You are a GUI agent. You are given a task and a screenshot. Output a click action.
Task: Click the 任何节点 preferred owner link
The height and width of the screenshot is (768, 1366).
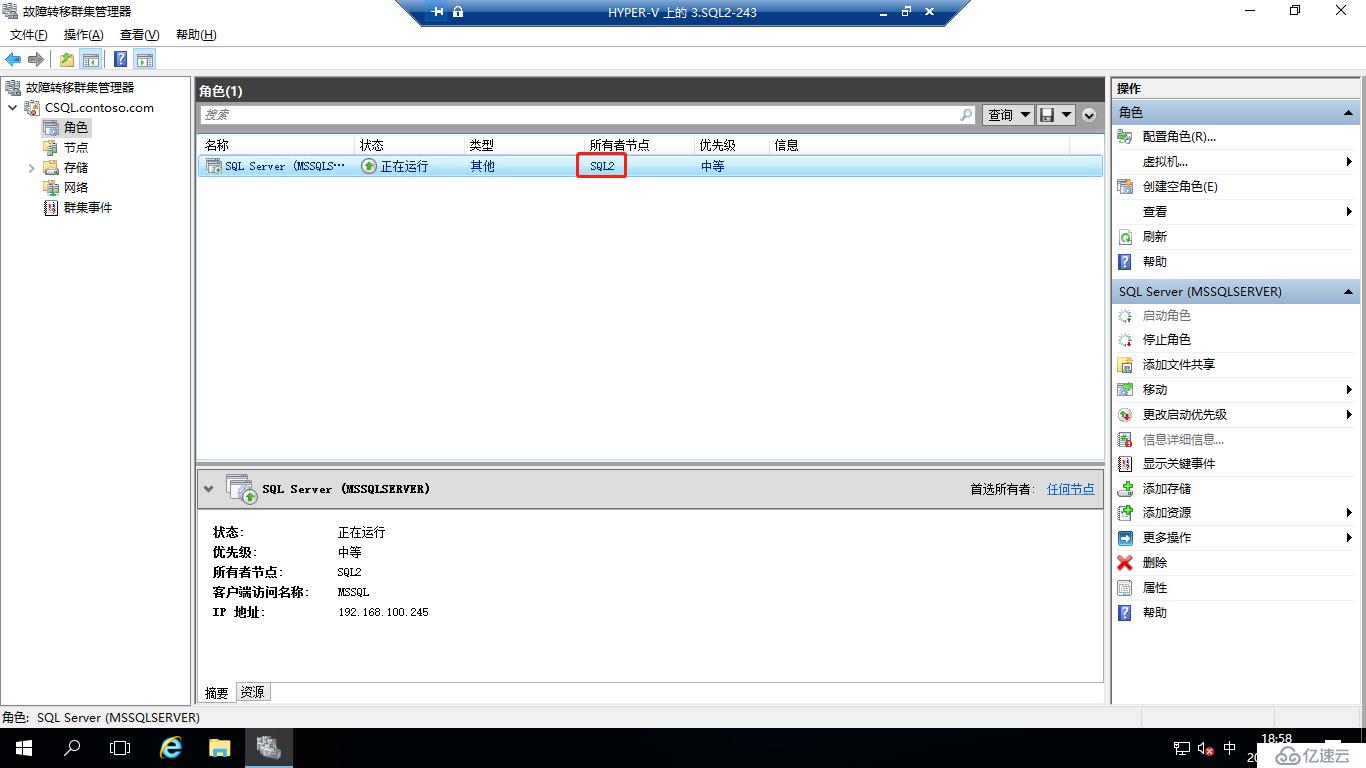[x=1070, y=489]
